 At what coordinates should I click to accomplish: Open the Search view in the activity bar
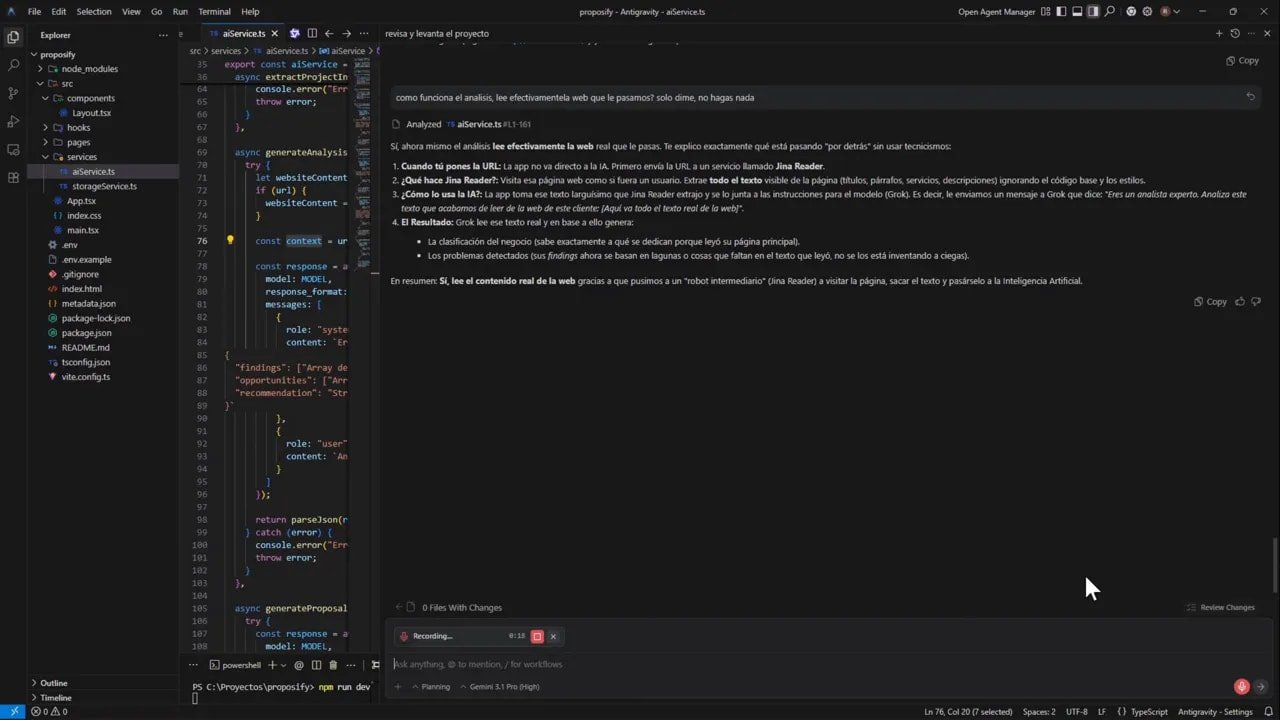point(13,64)
